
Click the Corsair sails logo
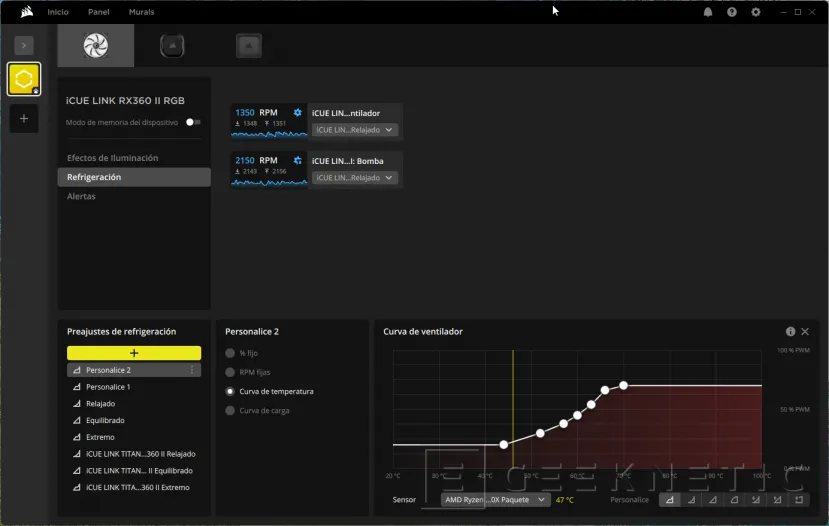(26, 12)
